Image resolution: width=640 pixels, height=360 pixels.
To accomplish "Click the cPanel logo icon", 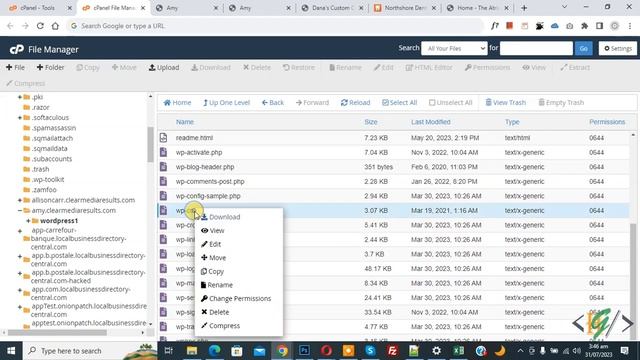I will tap(17, 49).
